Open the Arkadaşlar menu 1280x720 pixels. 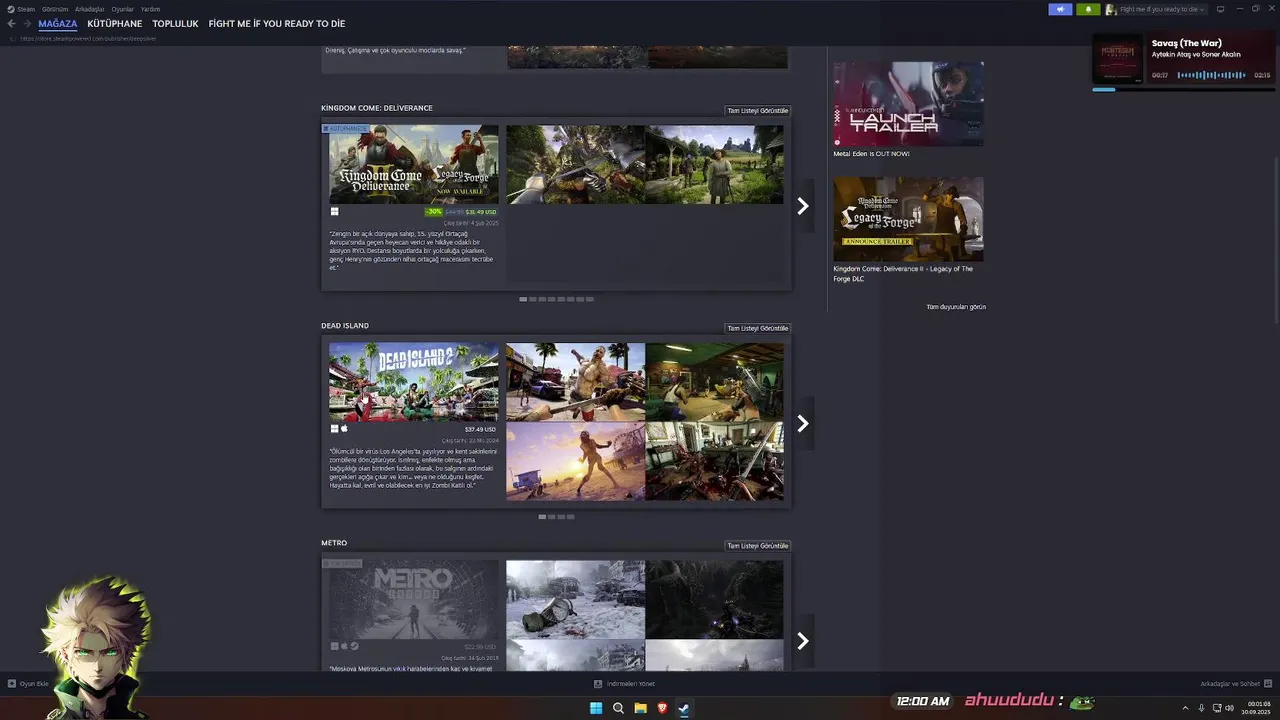pyautogui.click(x=90, y=9)
